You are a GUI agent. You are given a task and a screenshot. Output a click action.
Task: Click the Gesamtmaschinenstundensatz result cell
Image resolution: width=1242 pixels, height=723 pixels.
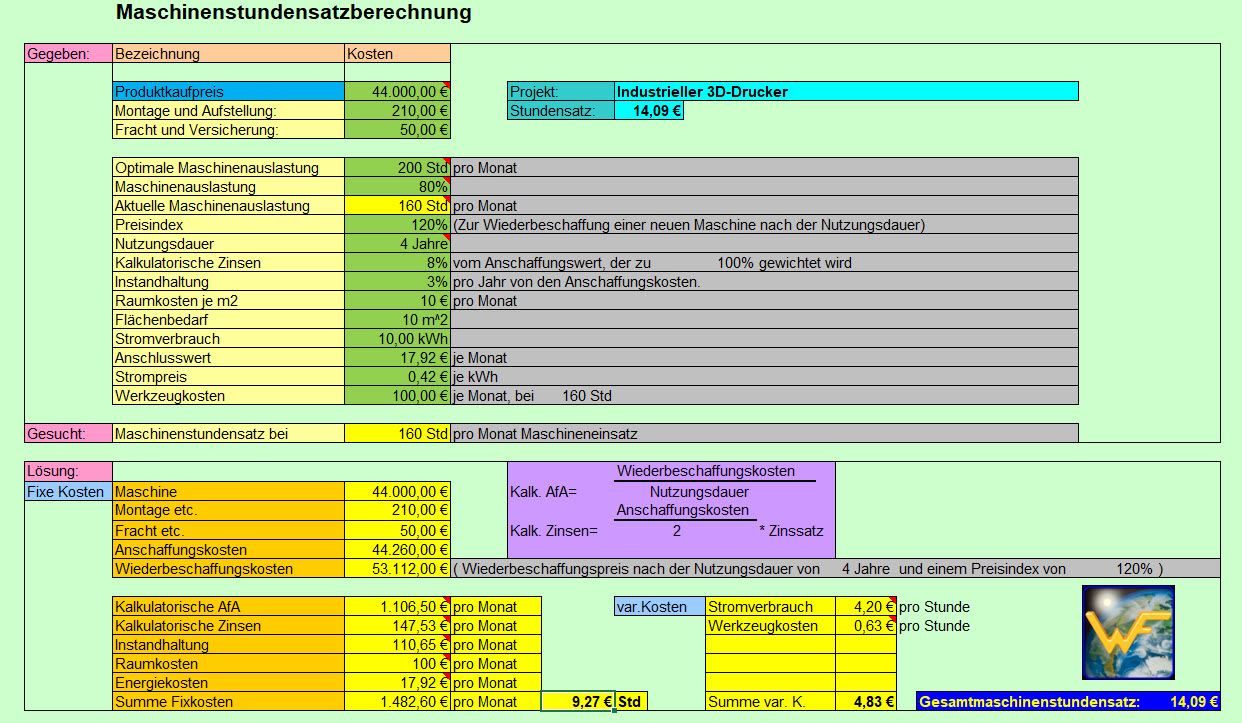pyautogui.click(x=1068, y=702)
